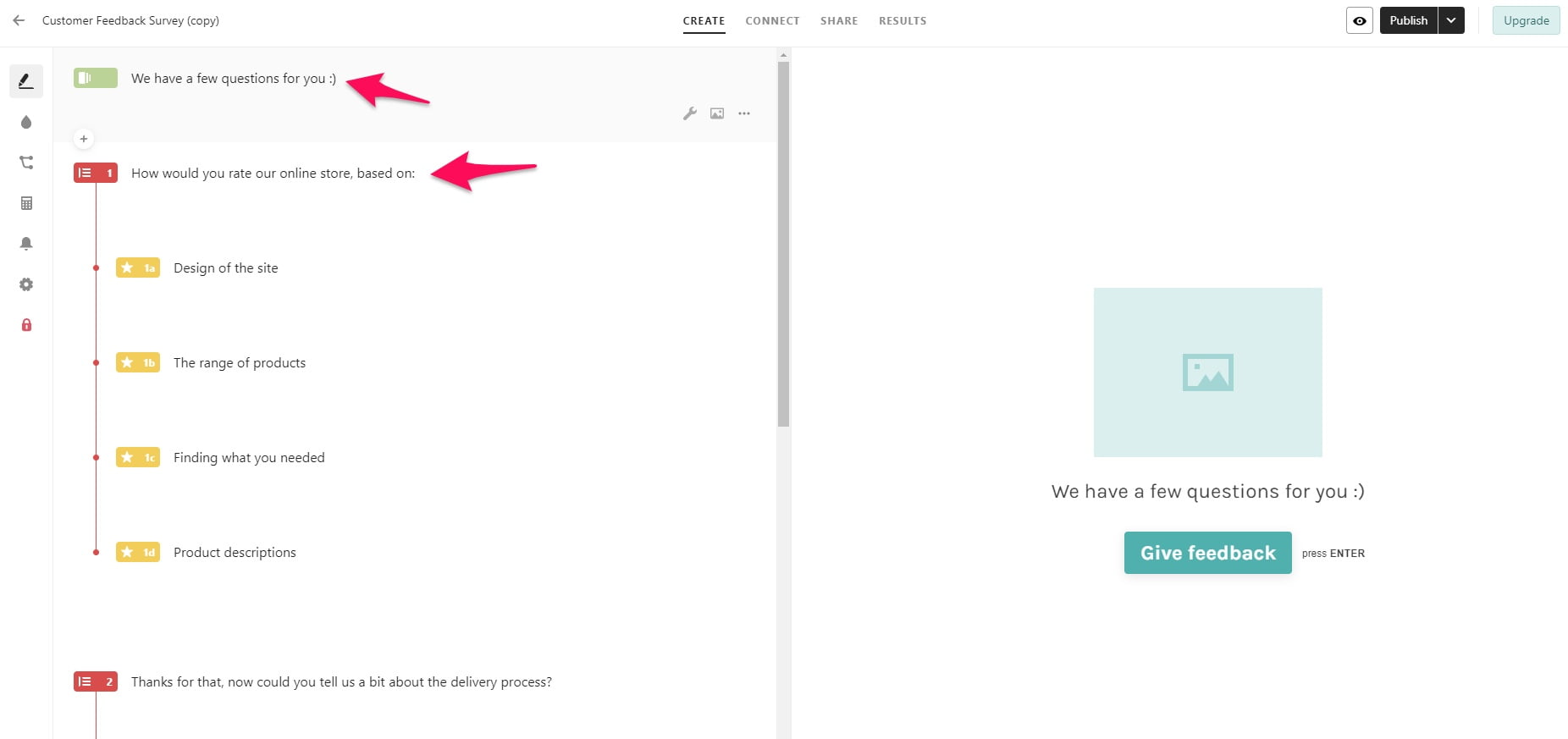Open the Calculator icon in sidebar
The width and height of the screenshot is (1568, 739).
point(26,203)
